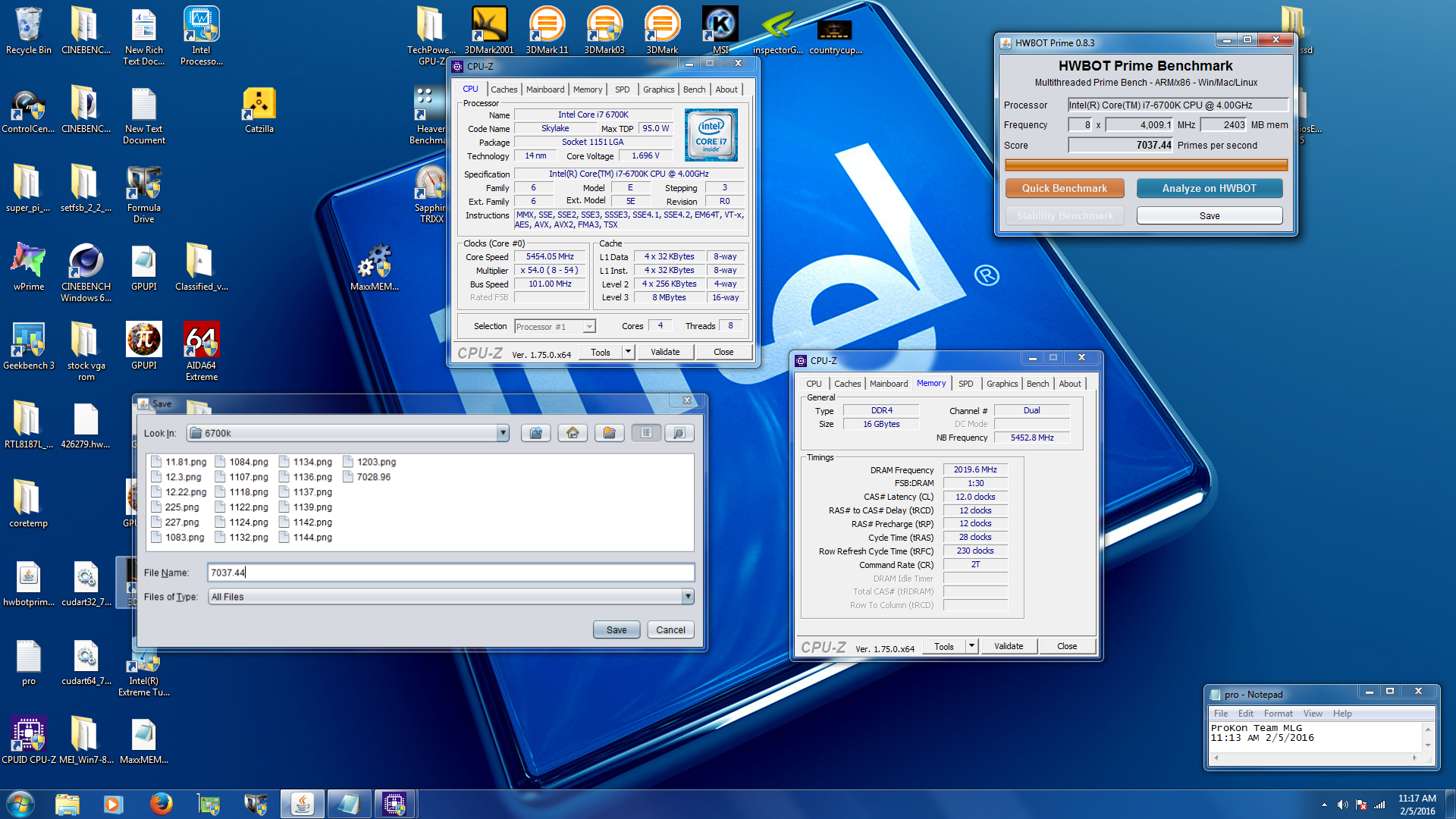Click the Home icon in Save dialog
The image size is (1456, 819).
573,433
